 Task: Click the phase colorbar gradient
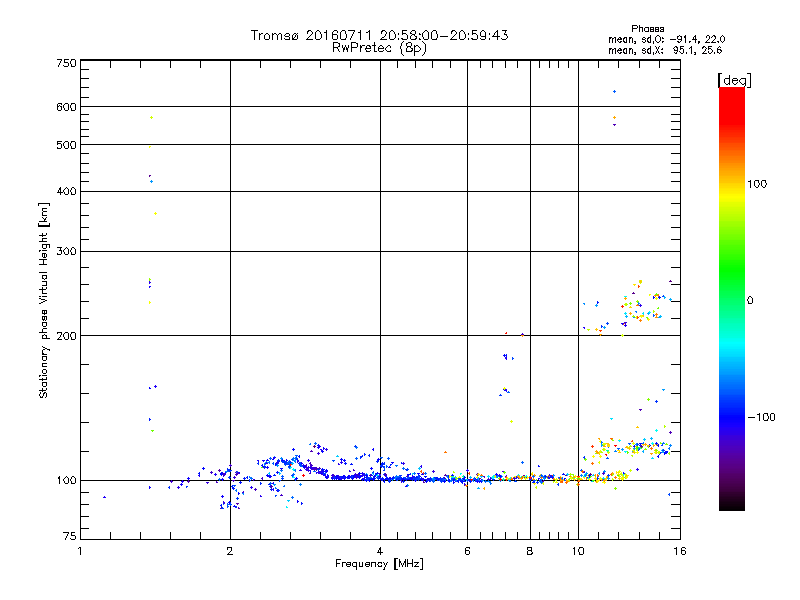(x=732, y=298)
